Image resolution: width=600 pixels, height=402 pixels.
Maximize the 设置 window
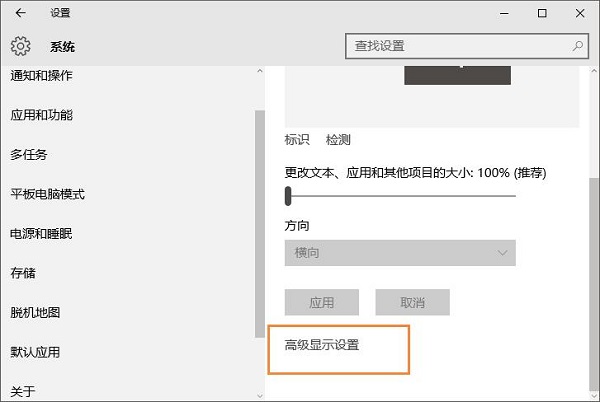click(x=542, y=13)
